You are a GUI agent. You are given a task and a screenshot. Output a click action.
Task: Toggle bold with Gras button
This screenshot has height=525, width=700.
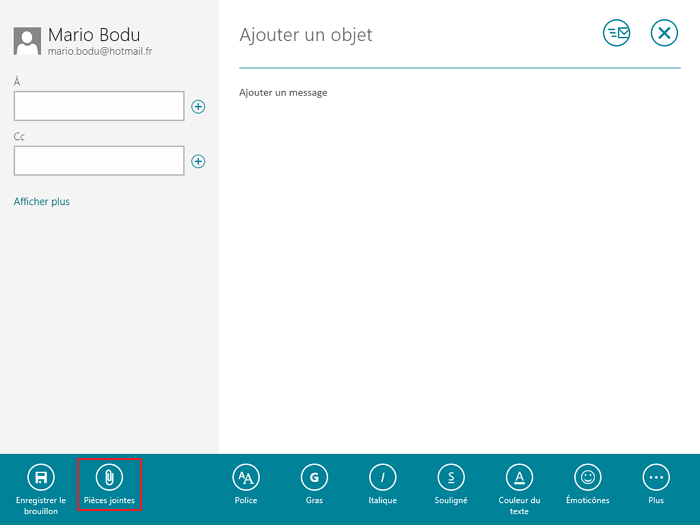click(314, 484)
